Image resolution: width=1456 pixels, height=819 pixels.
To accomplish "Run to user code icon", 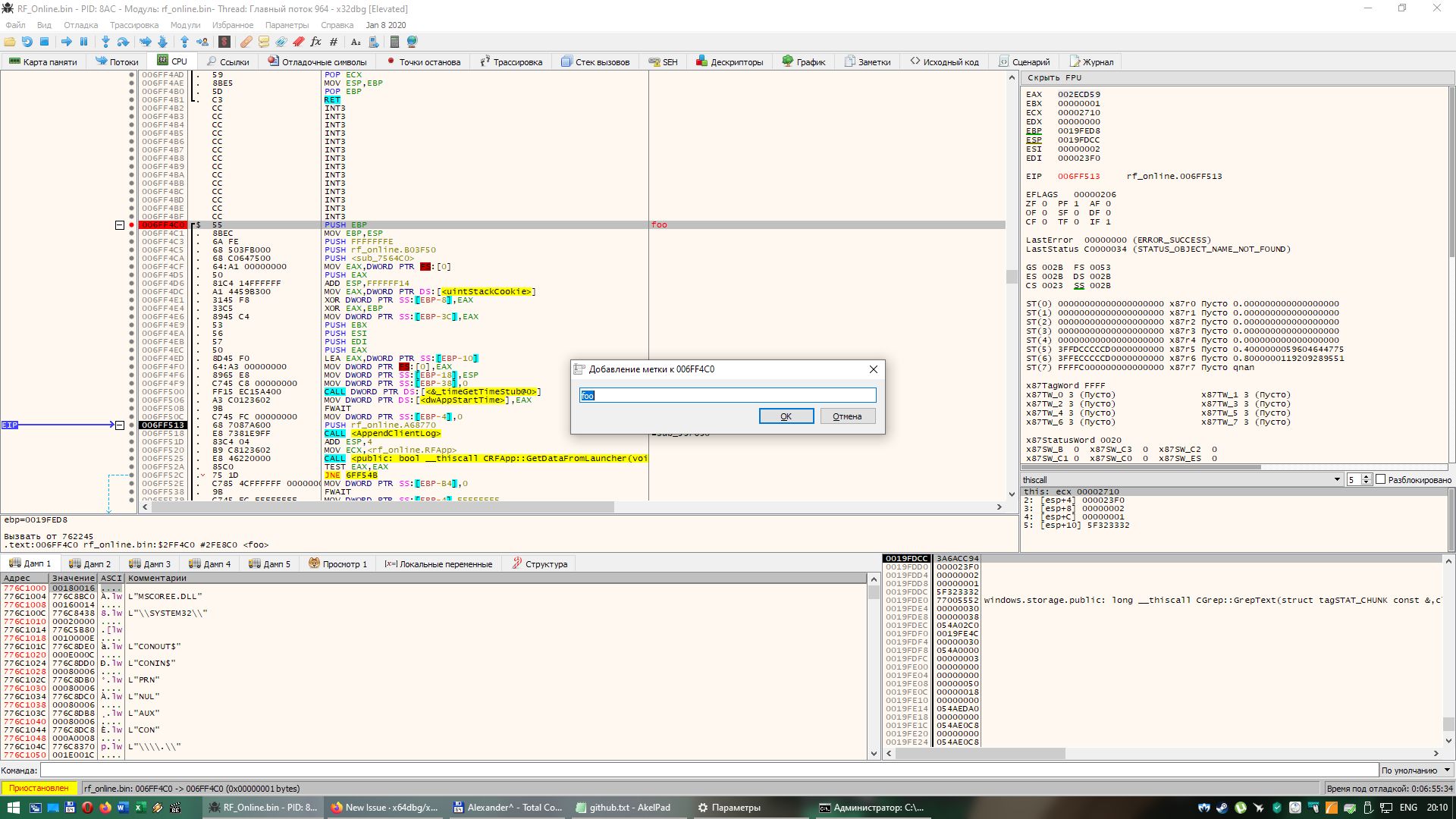I will (202, 42).
